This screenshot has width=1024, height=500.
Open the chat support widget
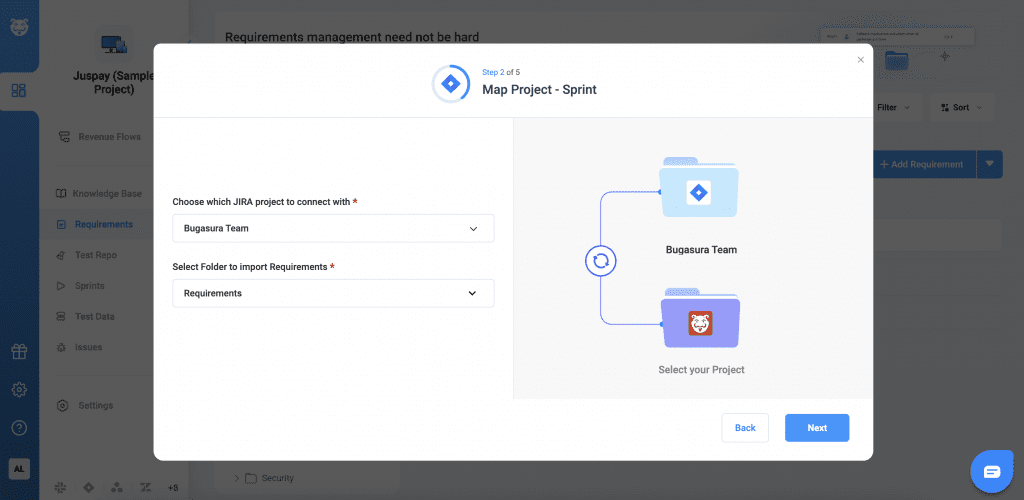click(x=991, y=471)
